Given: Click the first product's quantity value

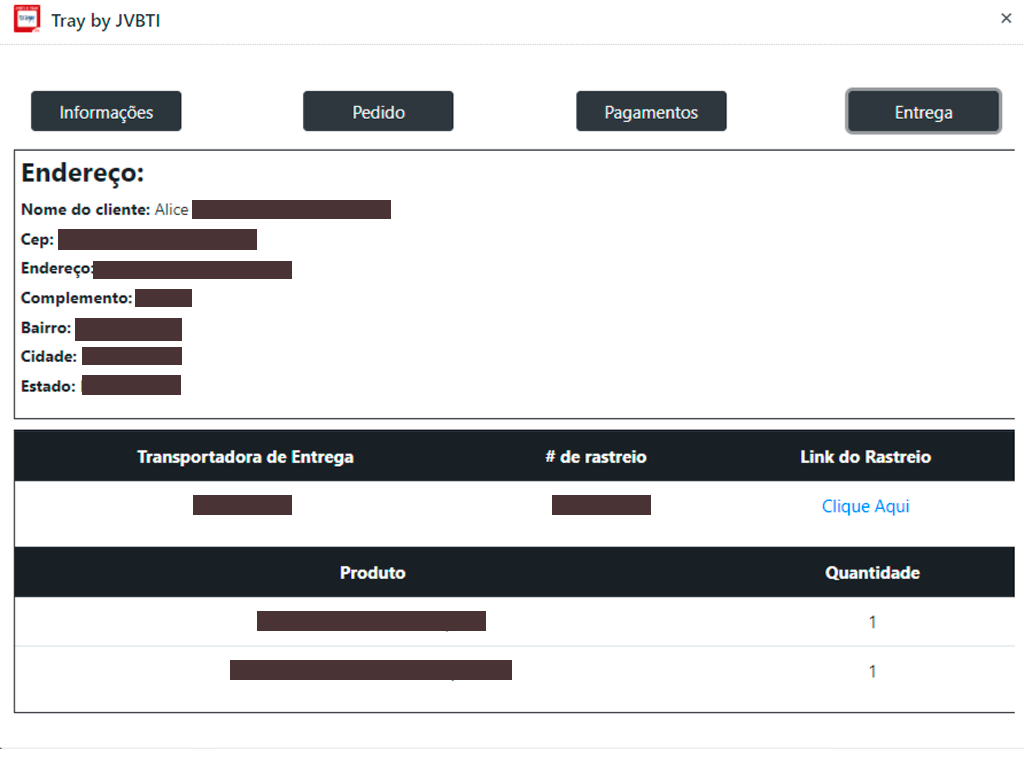Looking at the screenshot, I should click(x=872, y=622).
